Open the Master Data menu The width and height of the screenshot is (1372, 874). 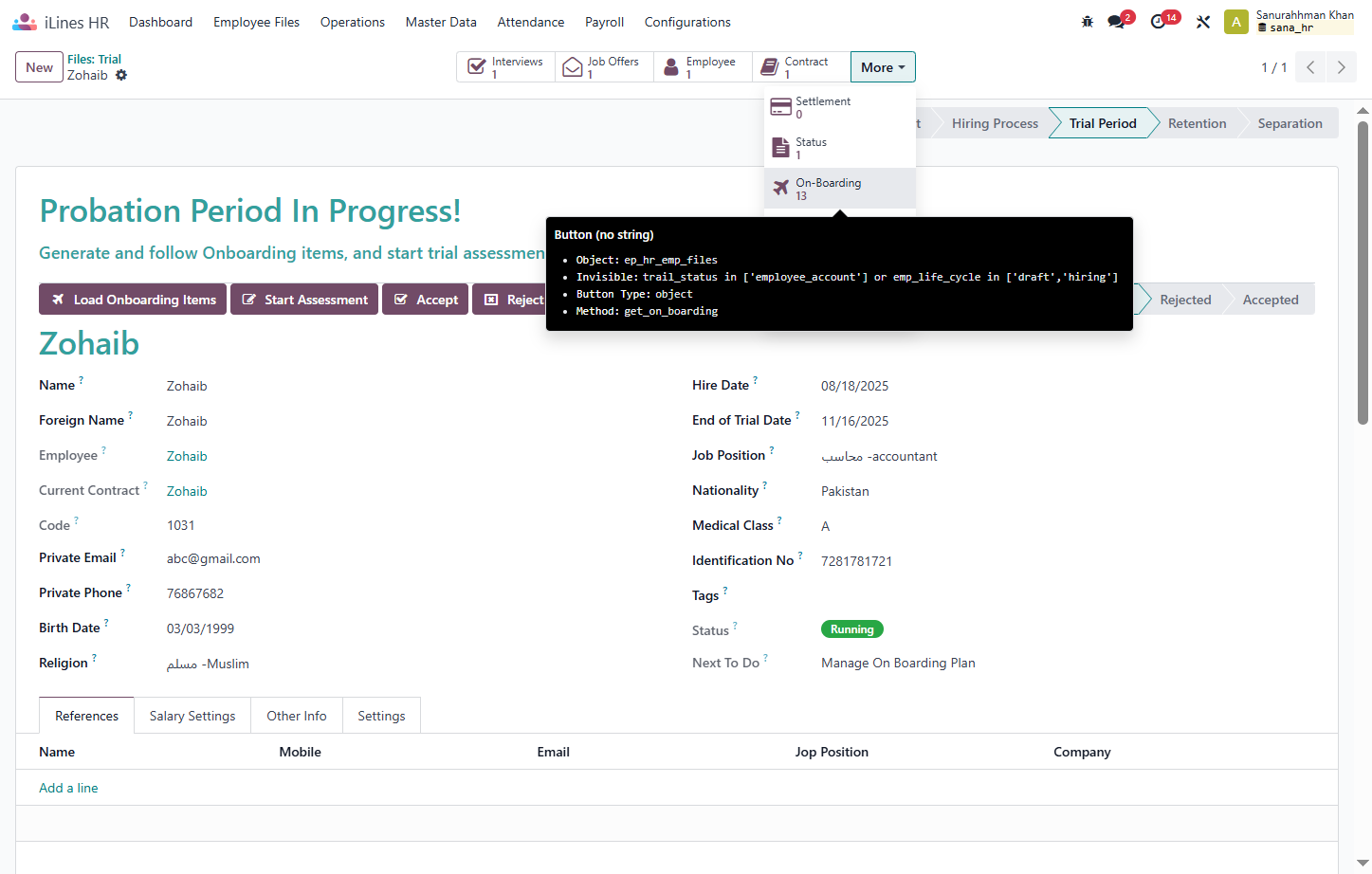click(441, 22)
